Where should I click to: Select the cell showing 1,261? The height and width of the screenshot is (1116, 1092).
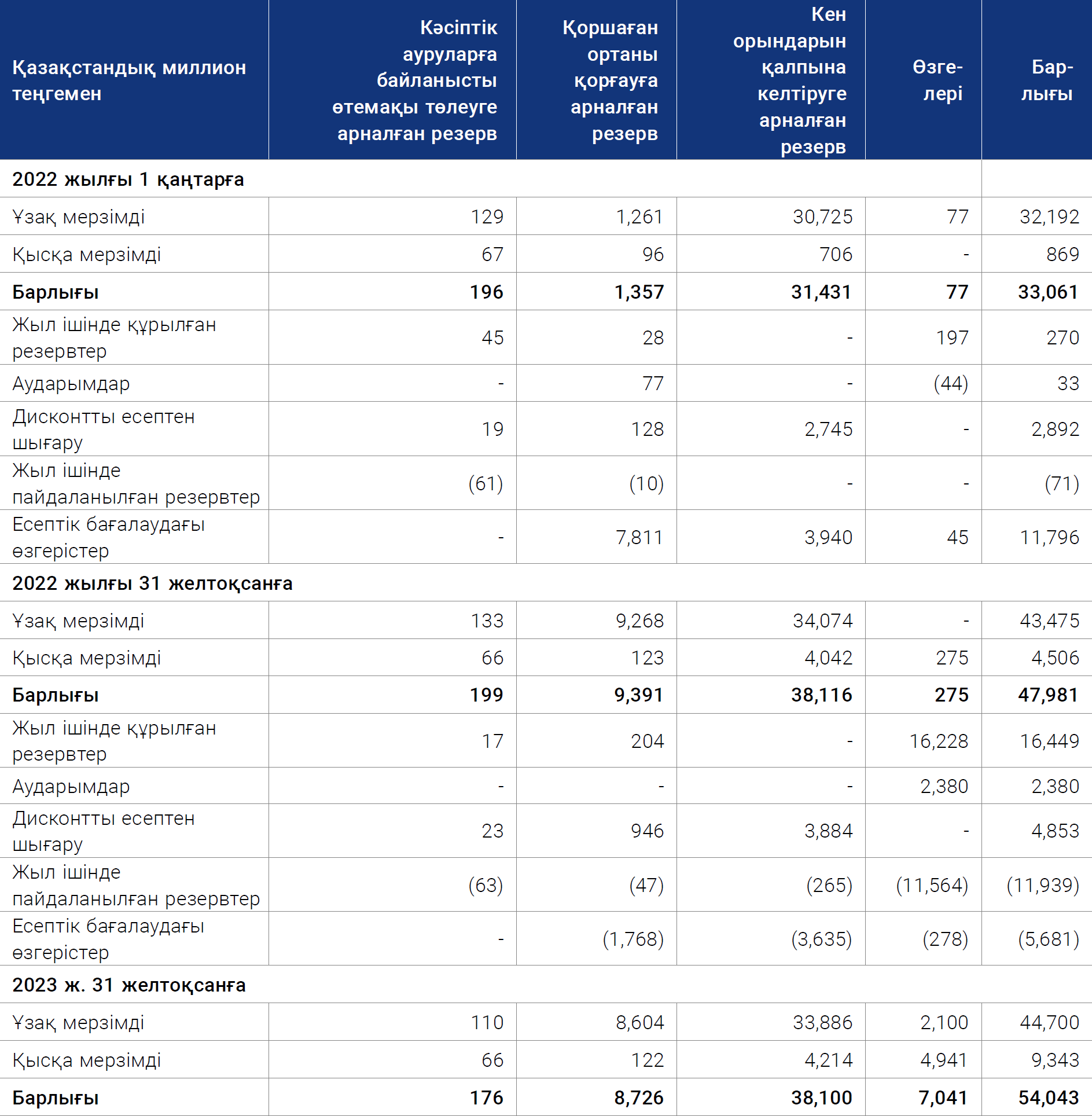click(x=639, y=217)
